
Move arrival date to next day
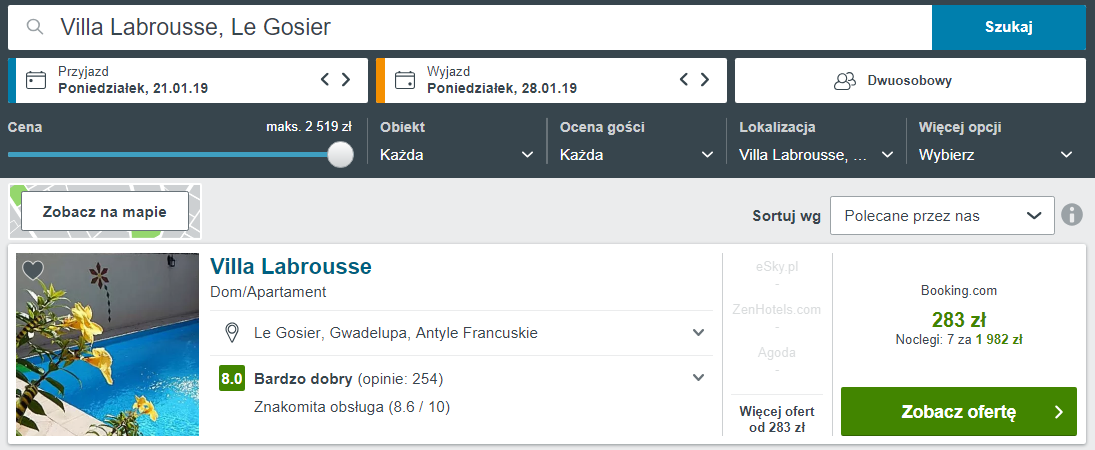pos(346,80)
